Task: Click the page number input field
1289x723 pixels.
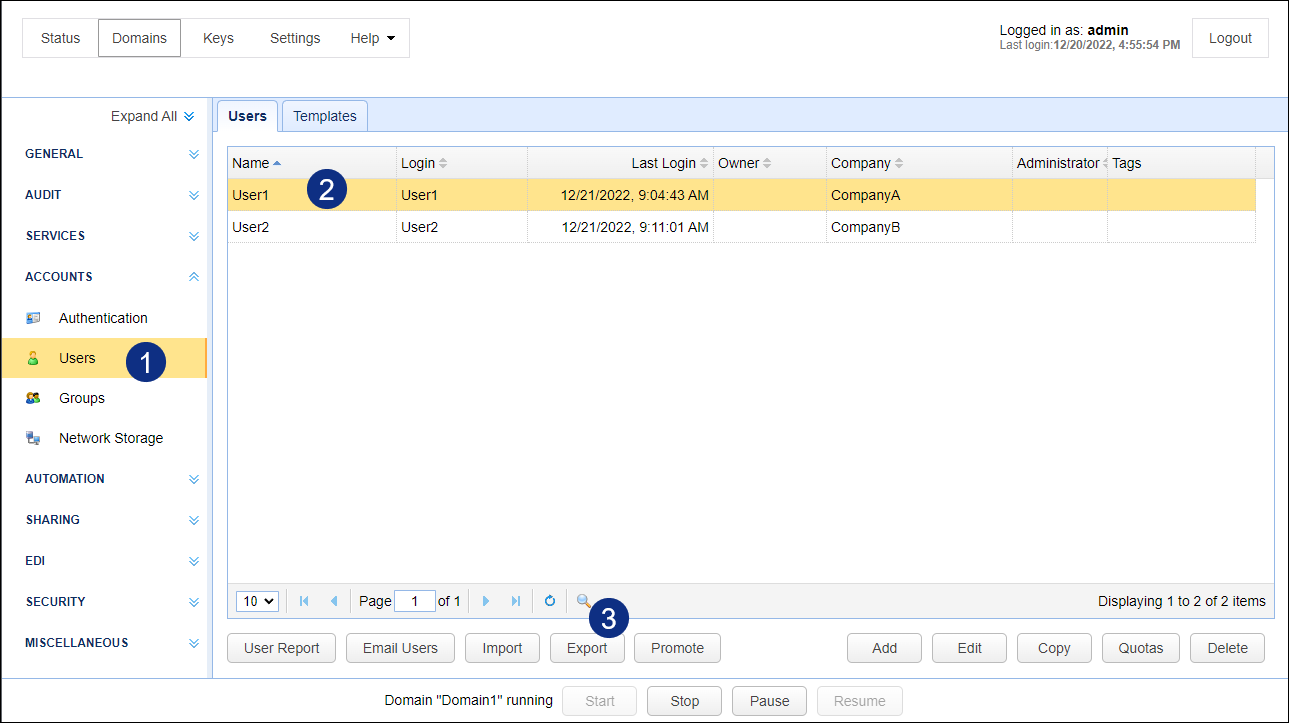Action: point(415,601)
